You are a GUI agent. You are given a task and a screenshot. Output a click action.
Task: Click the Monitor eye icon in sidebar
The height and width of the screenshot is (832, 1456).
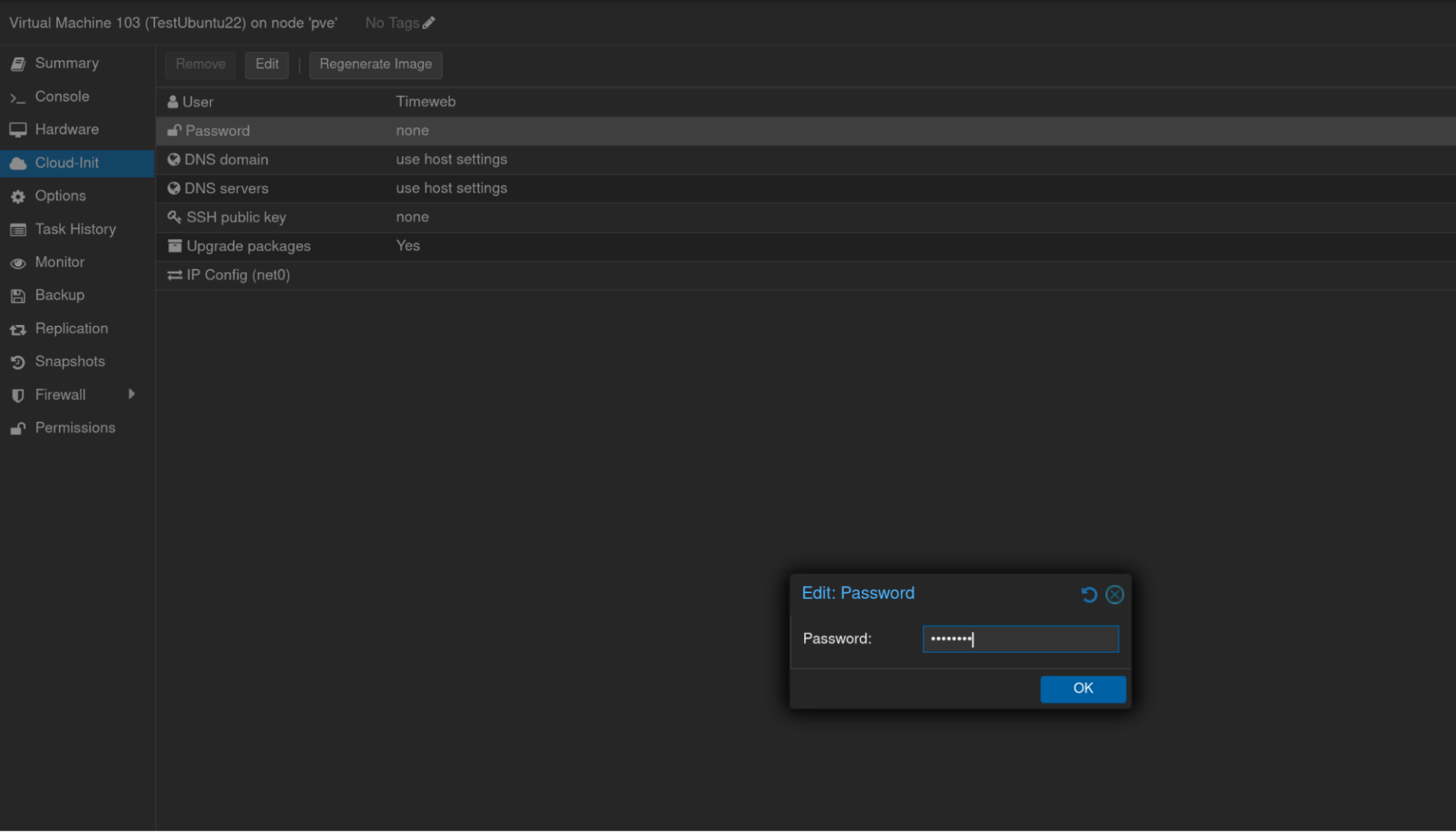[x=18, y=263]
